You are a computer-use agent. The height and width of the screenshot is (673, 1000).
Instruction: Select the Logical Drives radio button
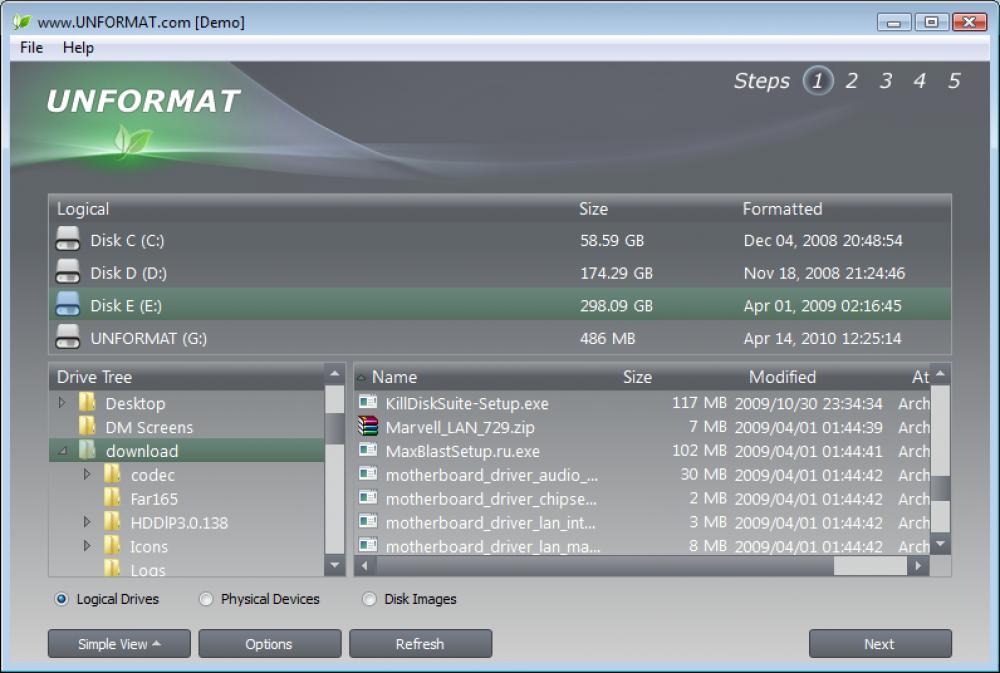61,599
